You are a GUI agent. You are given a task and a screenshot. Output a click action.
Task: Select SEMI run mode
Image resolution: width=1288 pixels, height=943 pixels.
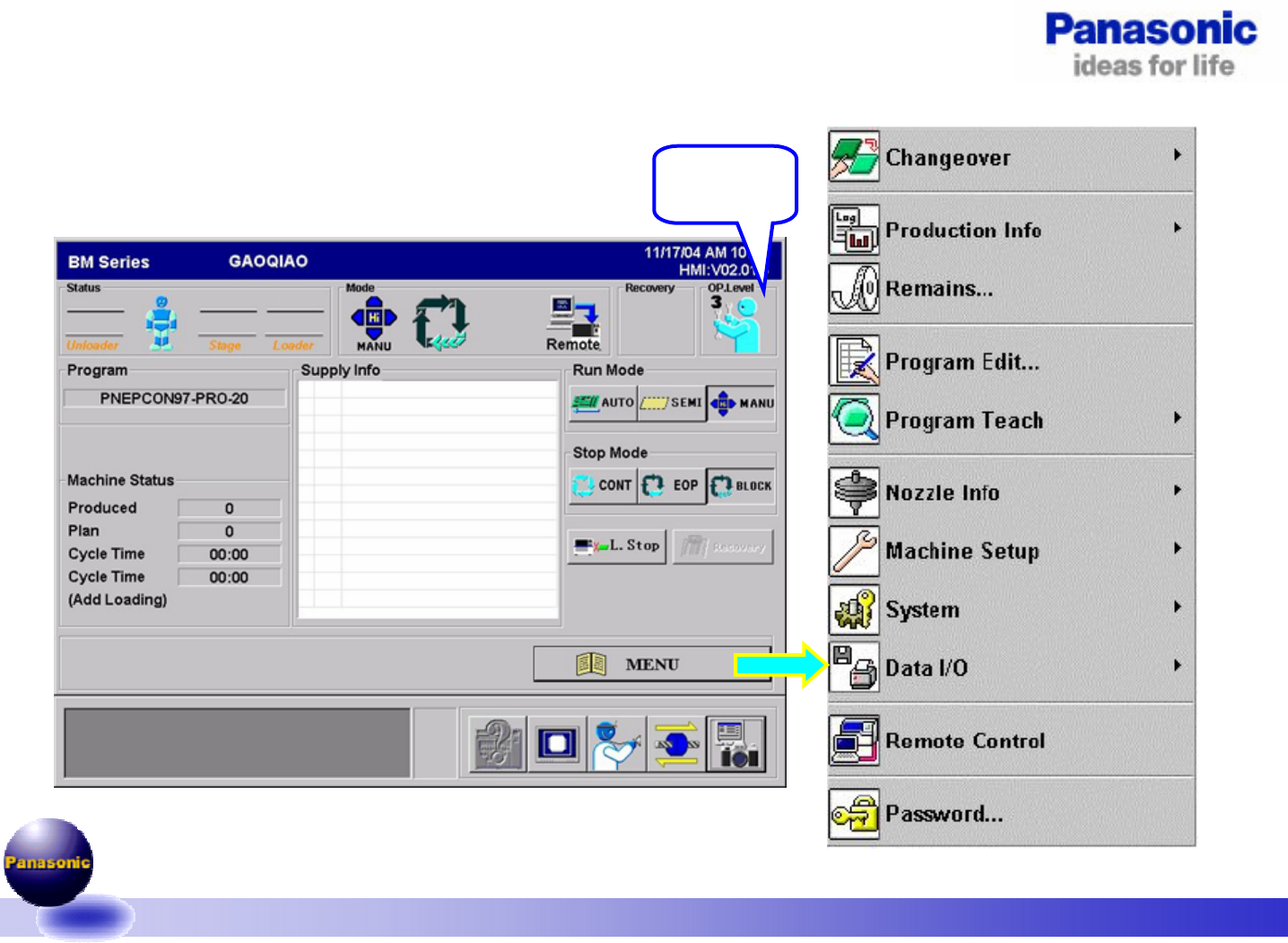[x=672, y=403]
